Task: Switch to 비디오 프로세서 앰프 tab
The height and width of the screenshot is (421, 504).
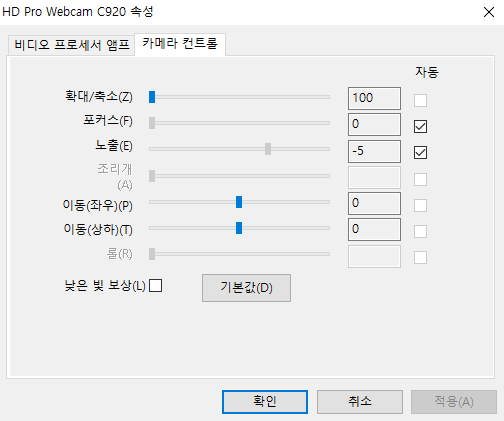Action: 71,45
